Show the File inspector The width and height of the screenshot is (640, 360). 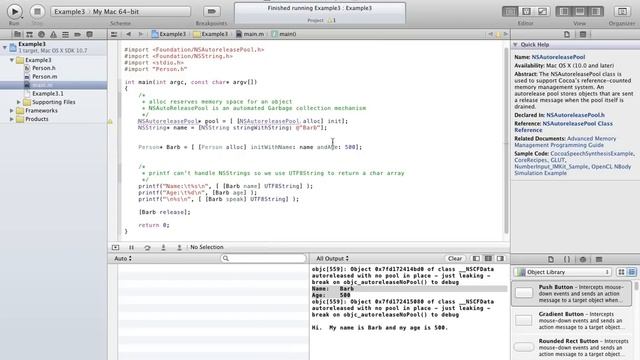pos(567,34)
